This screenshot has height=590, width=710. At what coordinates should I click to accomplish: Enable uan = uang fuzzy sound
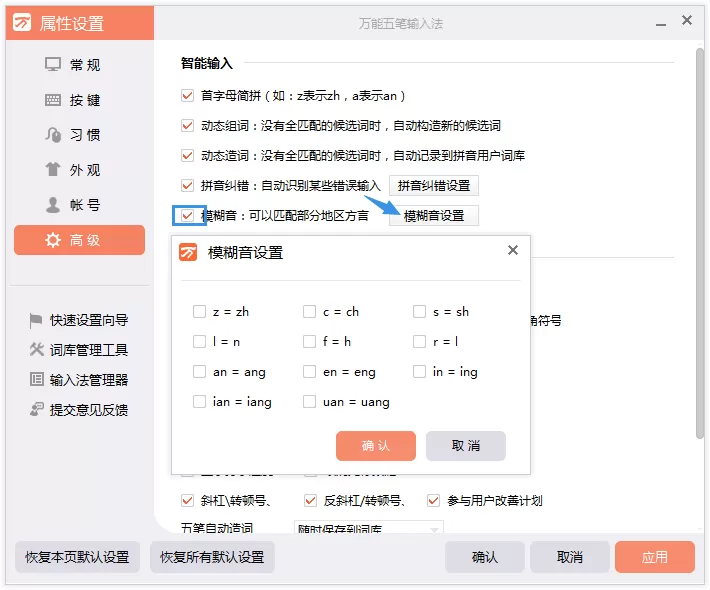309,402
